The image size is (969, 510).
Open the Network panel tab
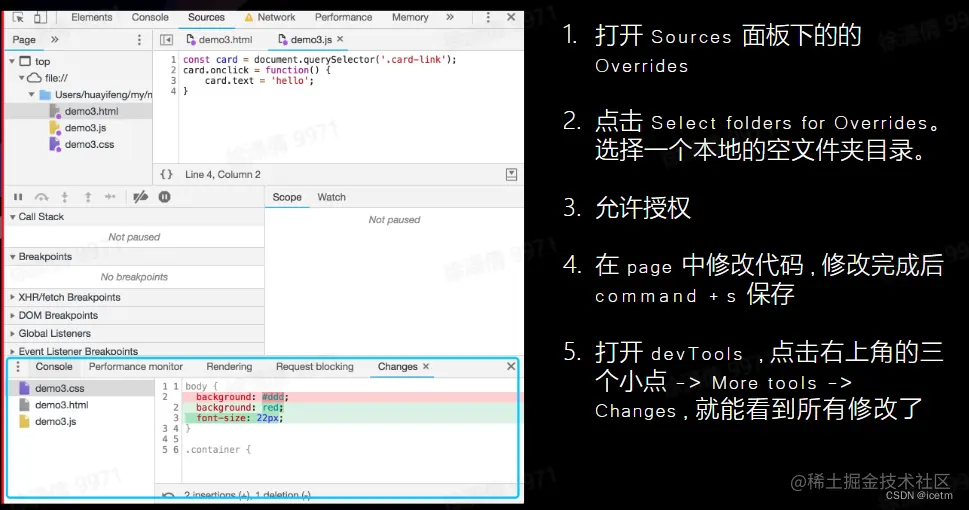(x=270, y=17)
